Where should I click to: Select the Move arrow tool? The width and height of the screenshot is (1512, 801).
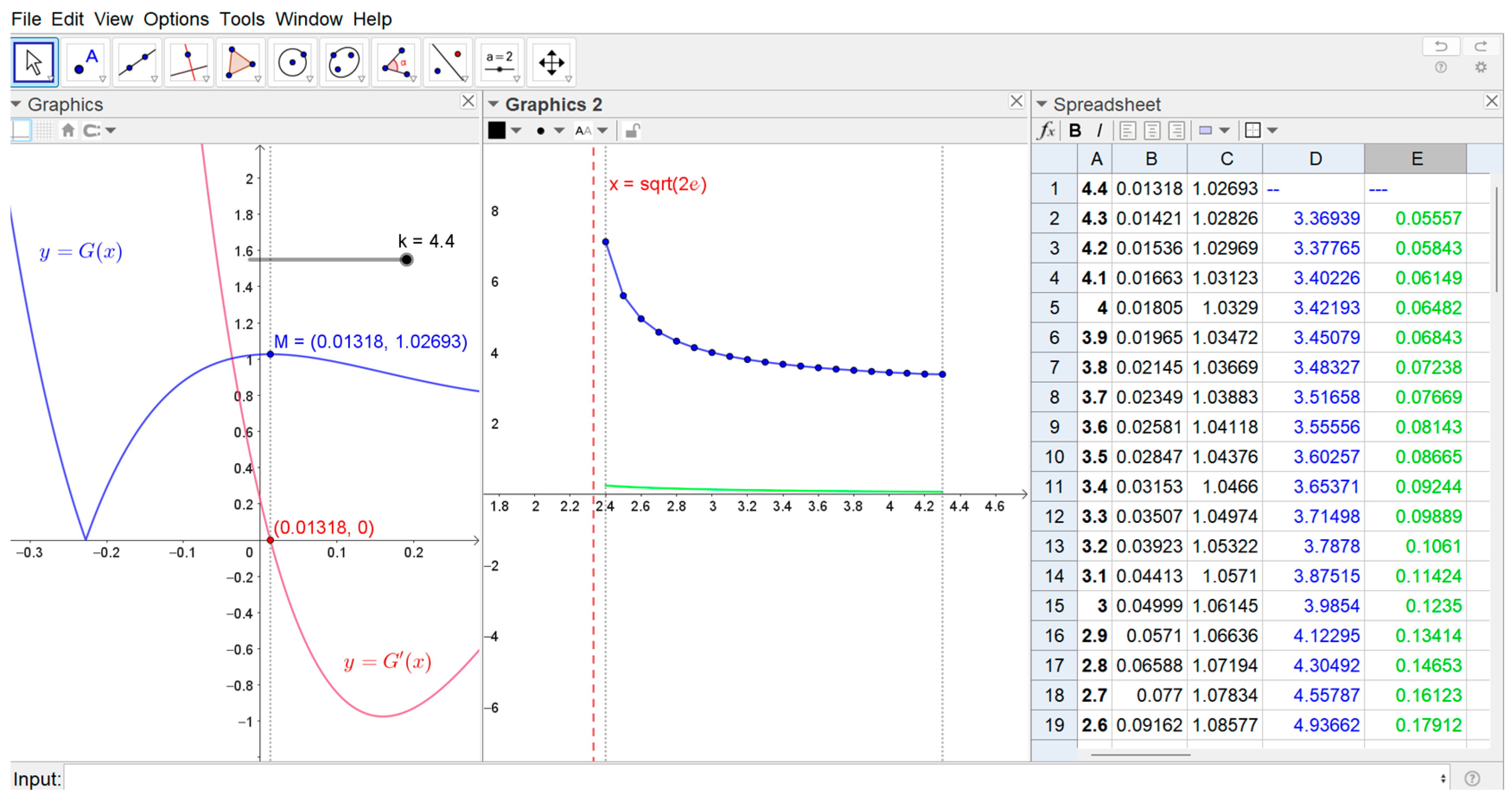pos(34,62)
